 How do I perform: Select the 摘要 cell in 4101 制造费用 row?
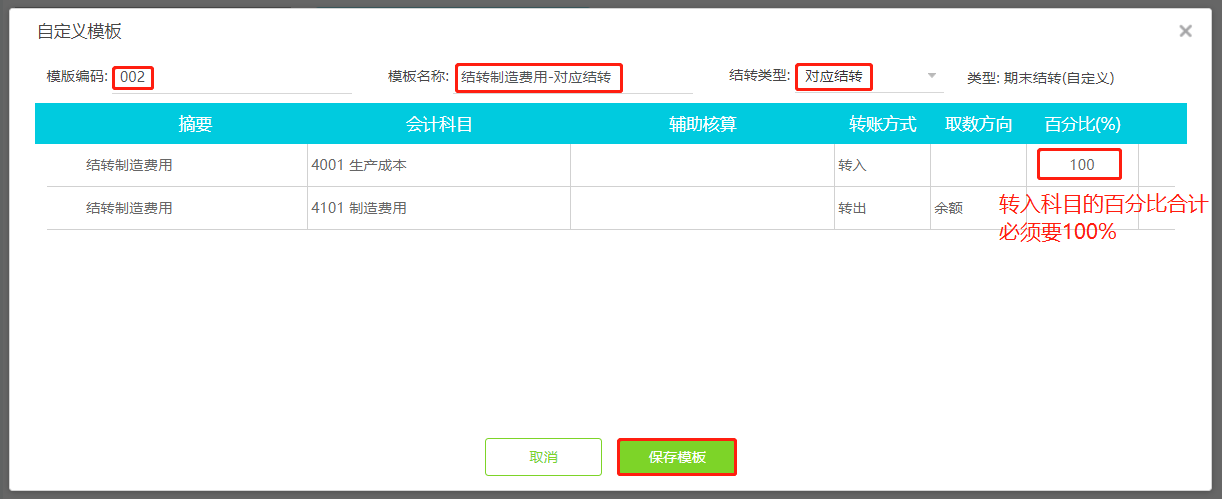(x=177, y=208)
